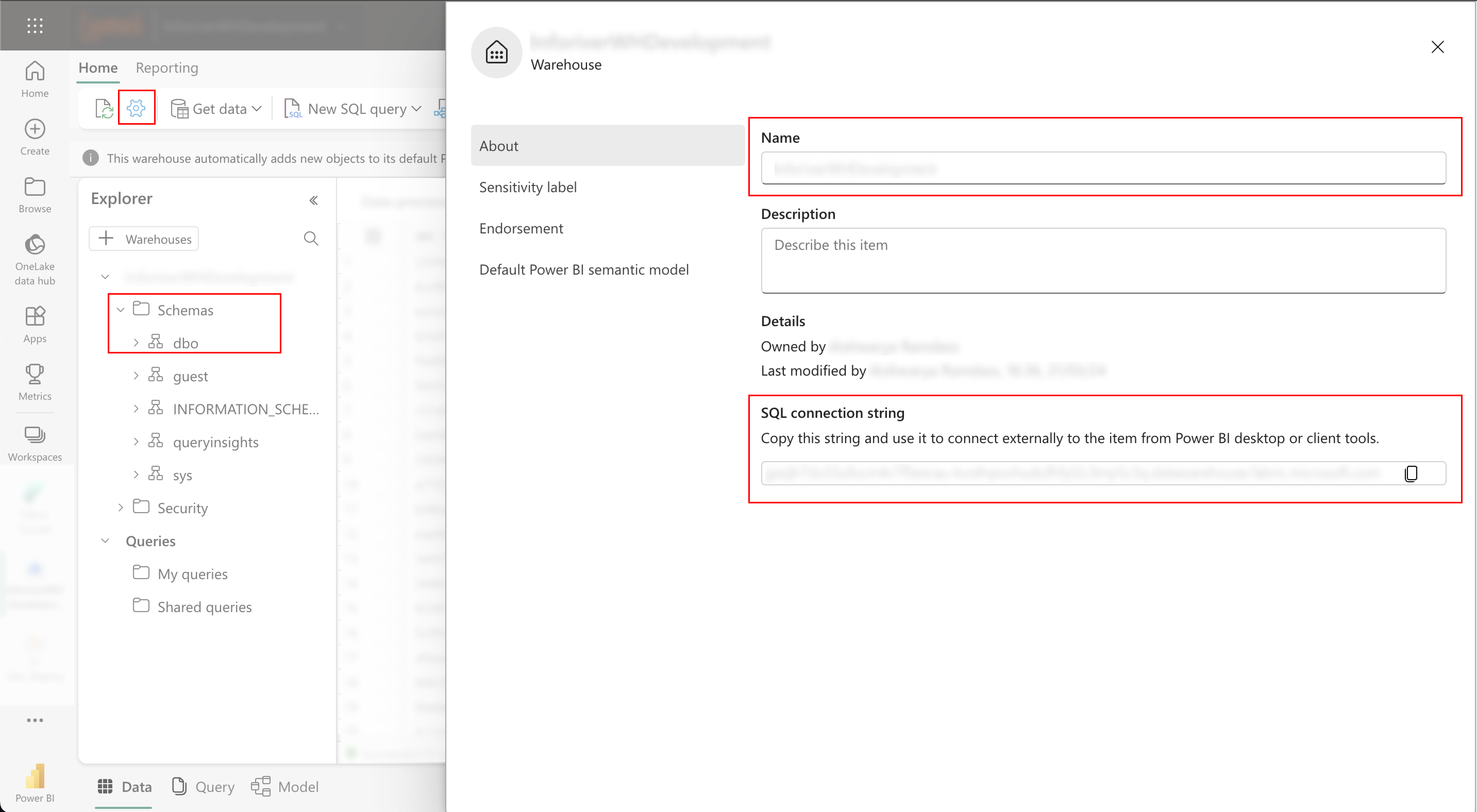This screenshot has width=1477, height=812.
Task: Click the search icon in Explorer
Action: pyautogui.click(x=311, y=238)
